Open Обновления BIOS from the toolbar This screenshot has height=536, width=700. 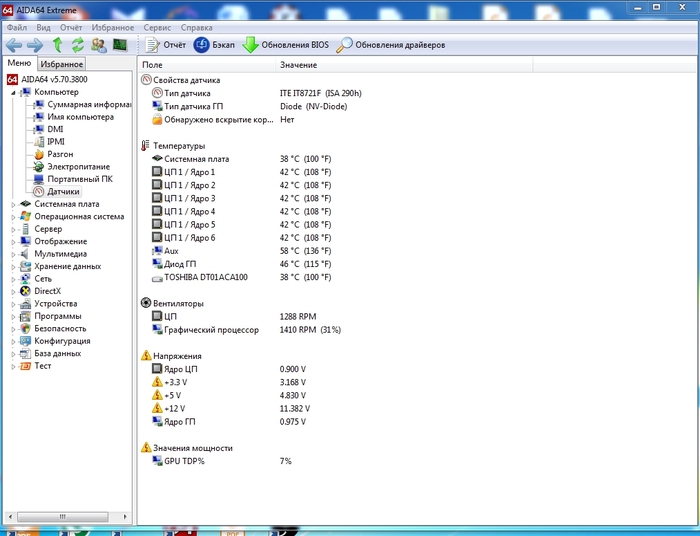(x=285, y=45)
